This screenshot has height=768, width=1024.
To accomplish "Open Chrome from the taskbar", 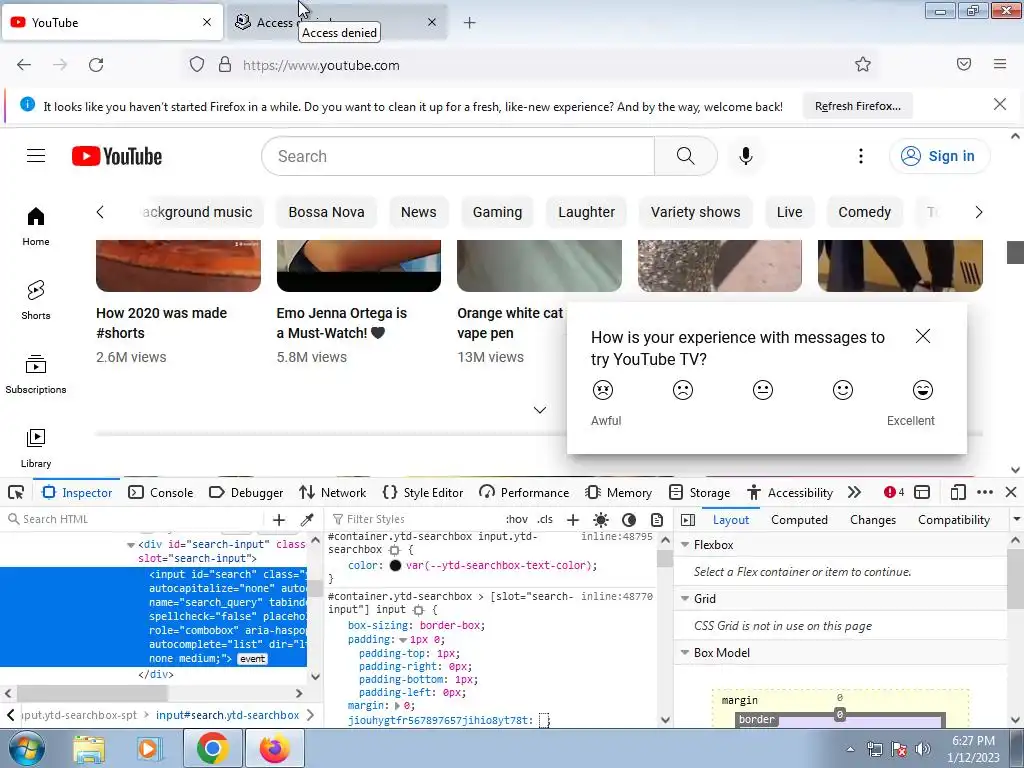I will tap(212, 748).
